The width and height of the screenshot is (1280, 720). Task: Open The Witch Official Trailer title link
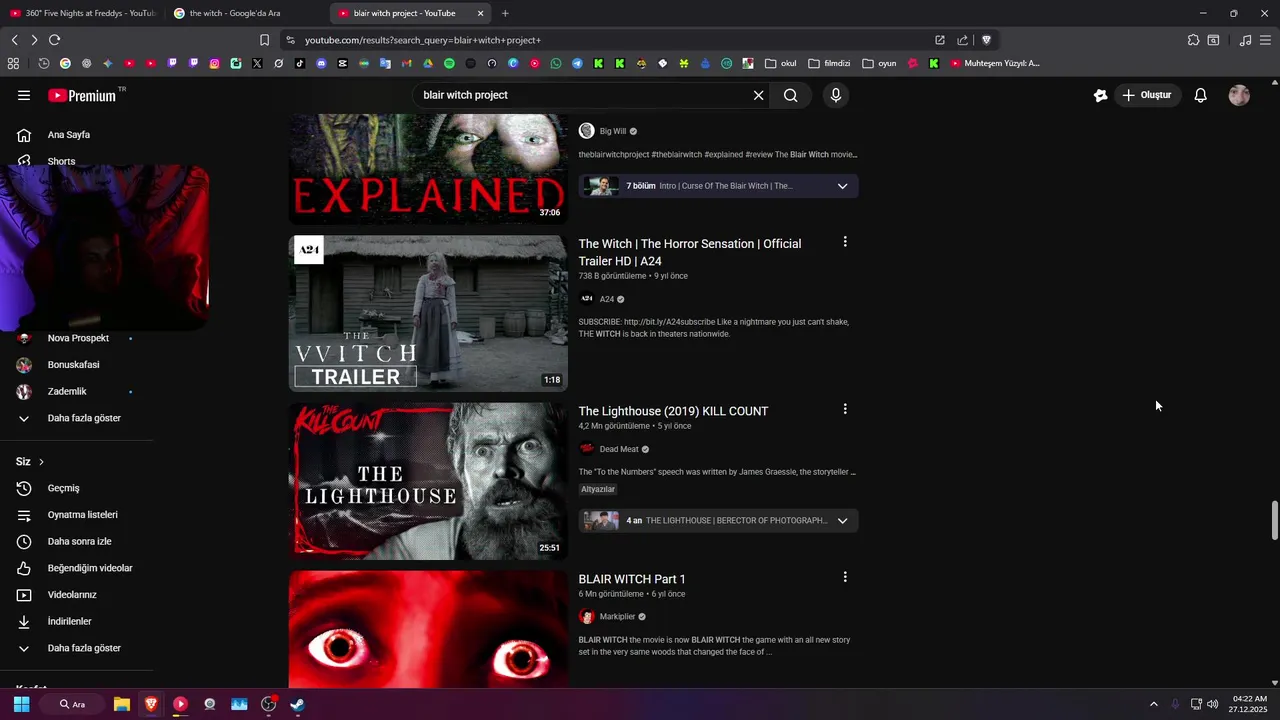690,252
